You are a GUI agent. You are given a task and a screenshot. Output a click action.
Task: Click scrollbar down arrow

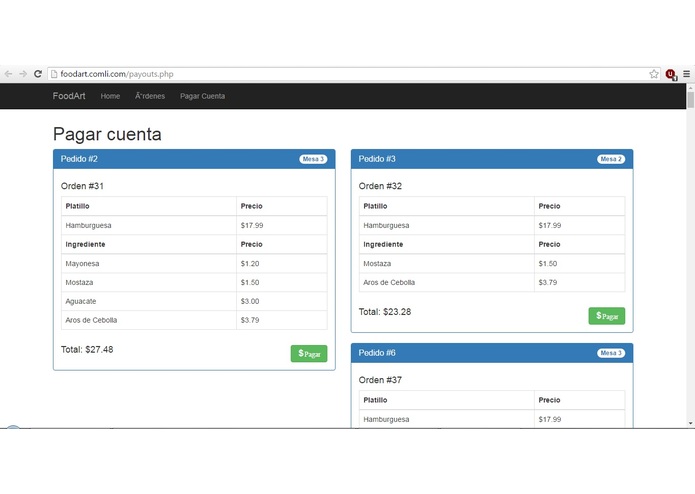coord(691,424)
